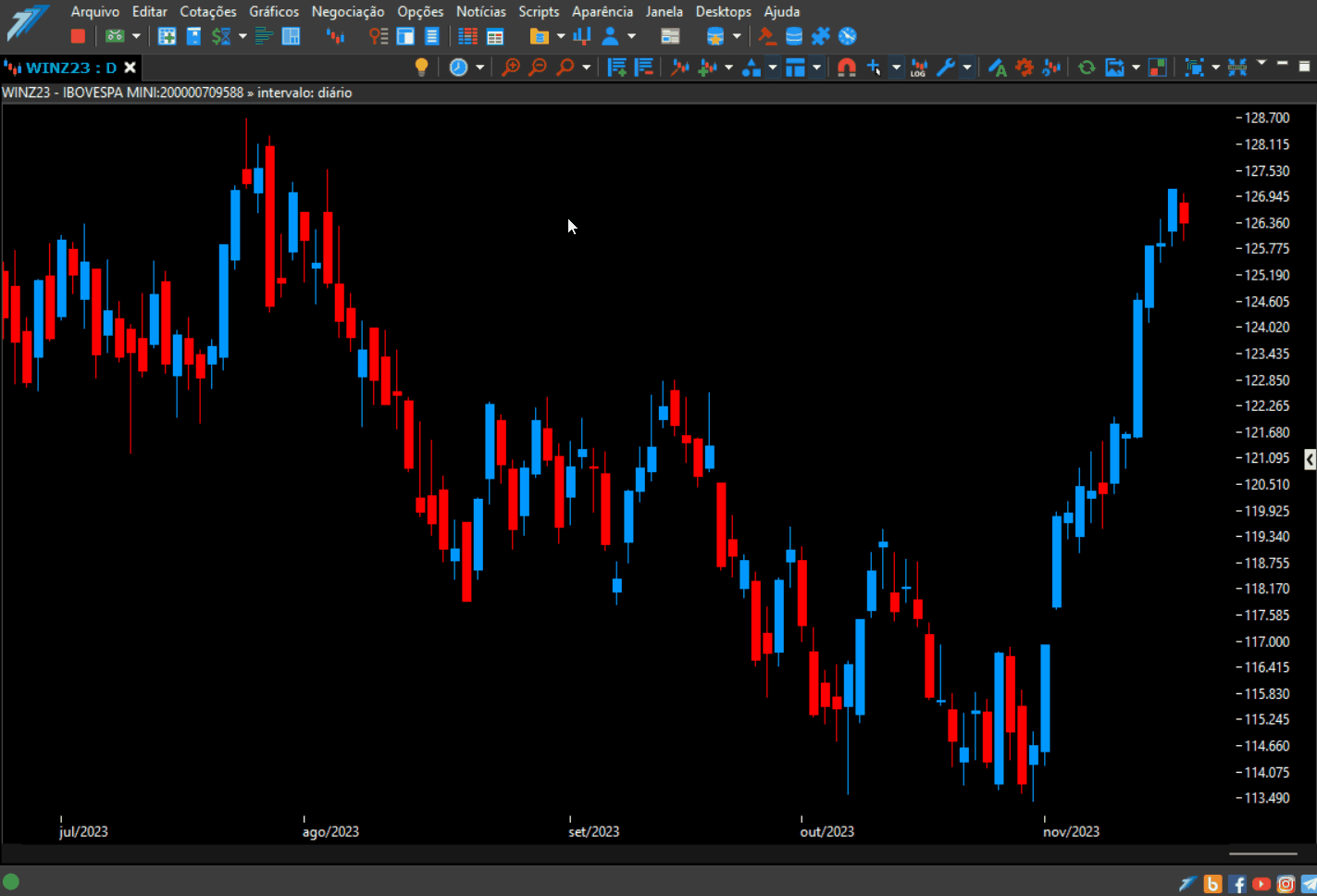Toggle the LOG scale chart button
1317x896 pixels.
point(918,67)
